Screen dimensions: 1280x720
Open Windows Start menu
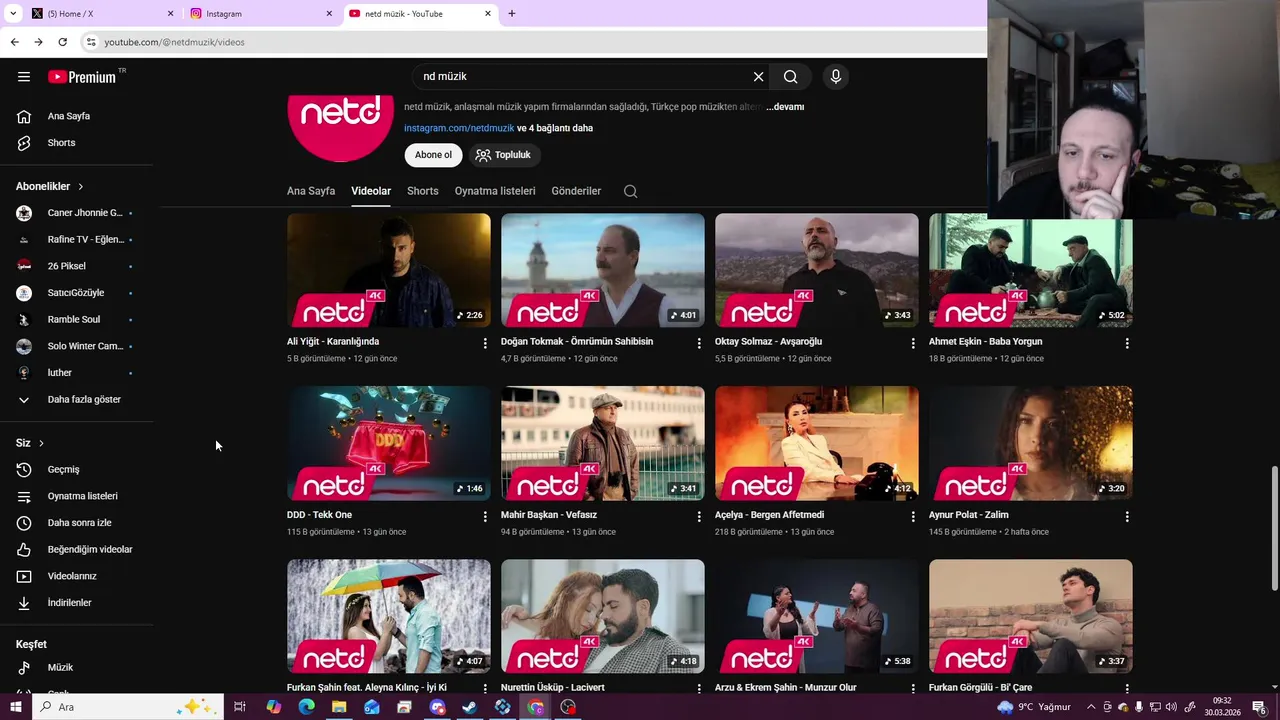click(x=15, y=707)
